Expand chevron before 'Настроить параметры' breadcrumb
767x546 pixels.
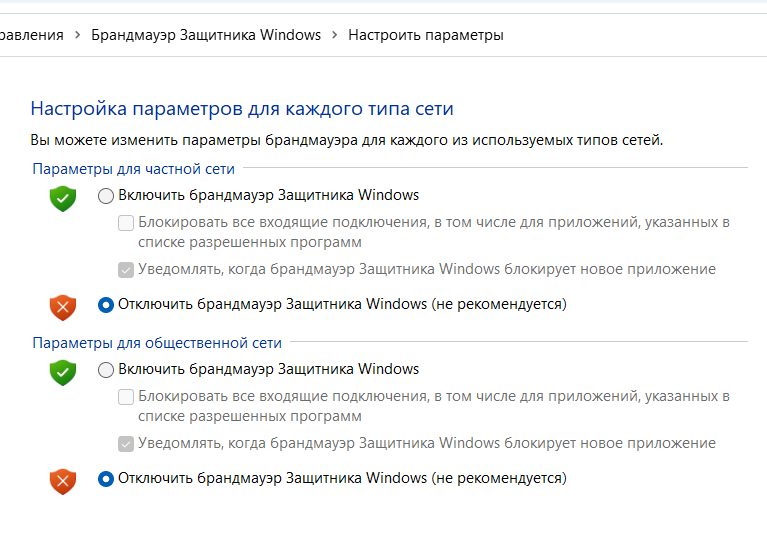pos(334,35)
